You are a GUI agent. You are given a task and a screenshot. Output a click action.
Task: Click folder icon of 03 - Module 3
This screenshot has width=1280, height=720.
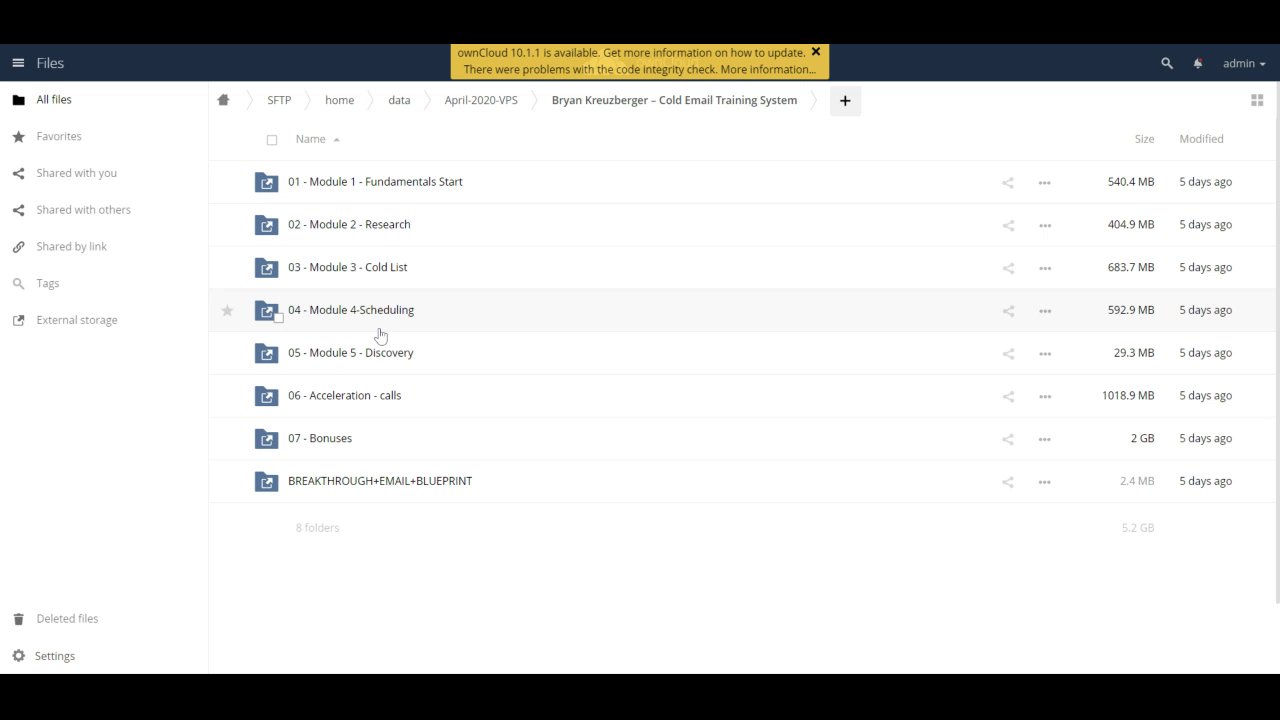[266, 268]
